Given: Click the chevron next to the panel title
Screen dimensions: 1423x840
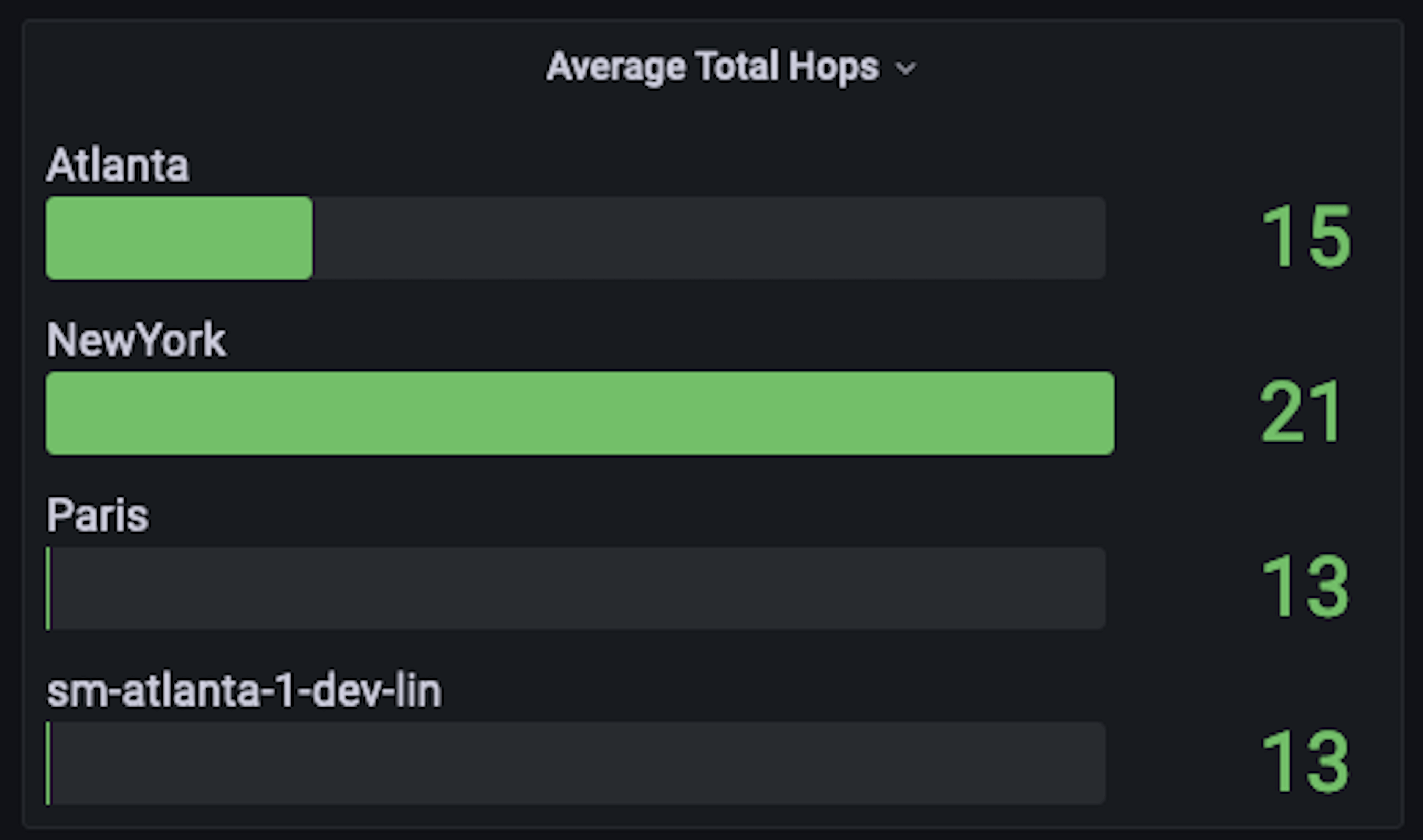Looking at the screenshot, I should tap(905, 69).
